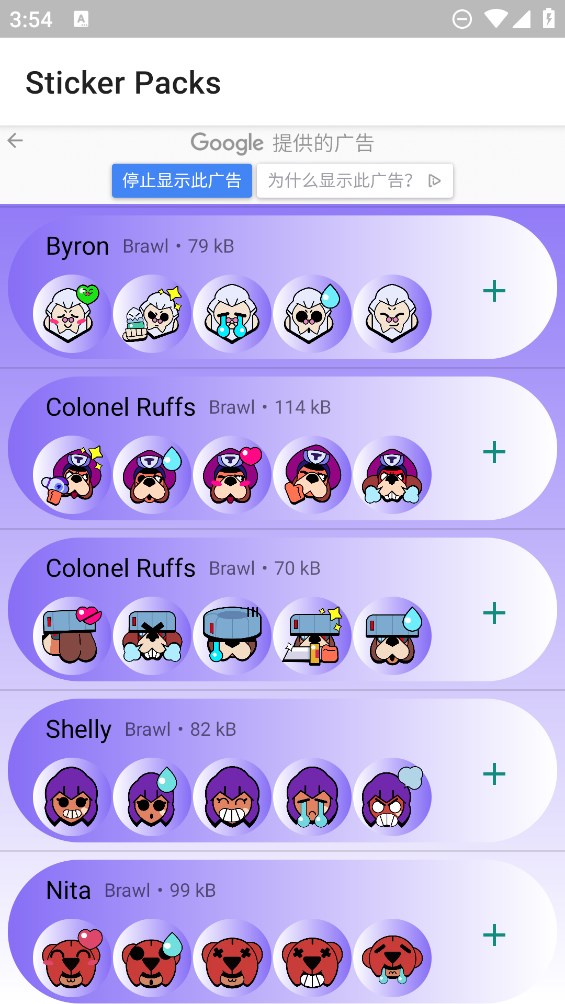Add the 114 kB Colonel Ruffs pack
Screen dimensions: 565x1004
point(494,452)
